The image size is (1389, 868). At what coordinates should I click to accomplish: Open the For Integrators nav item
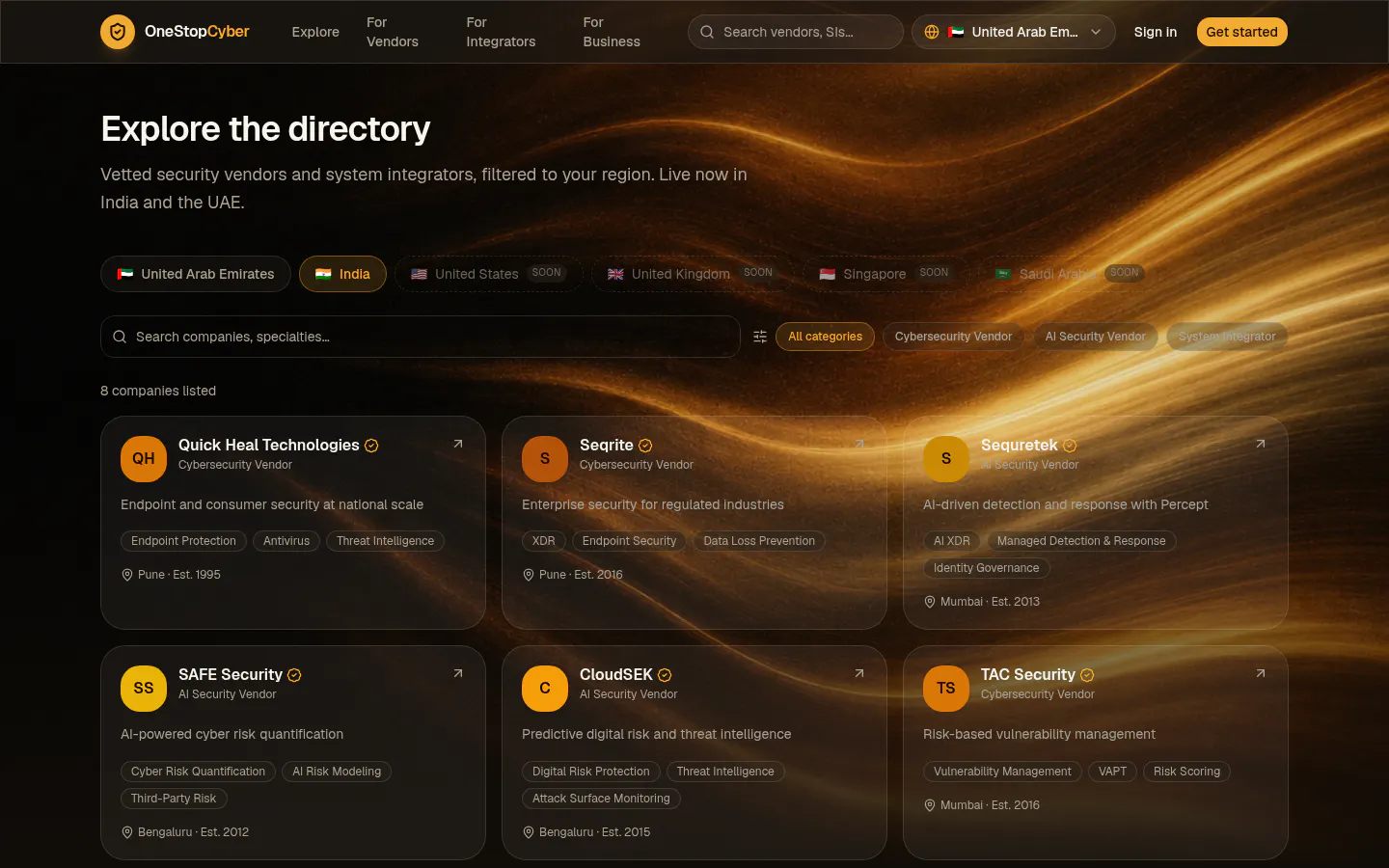click(501, 32)
